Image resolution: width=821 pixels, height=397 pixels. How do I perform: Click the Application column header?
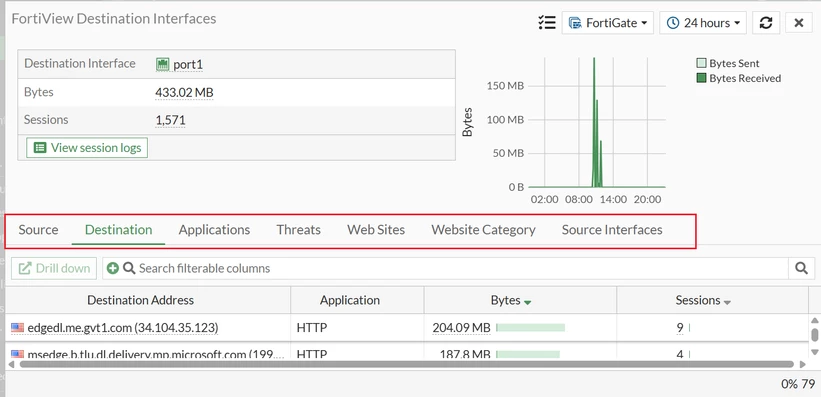click(357, 301)
